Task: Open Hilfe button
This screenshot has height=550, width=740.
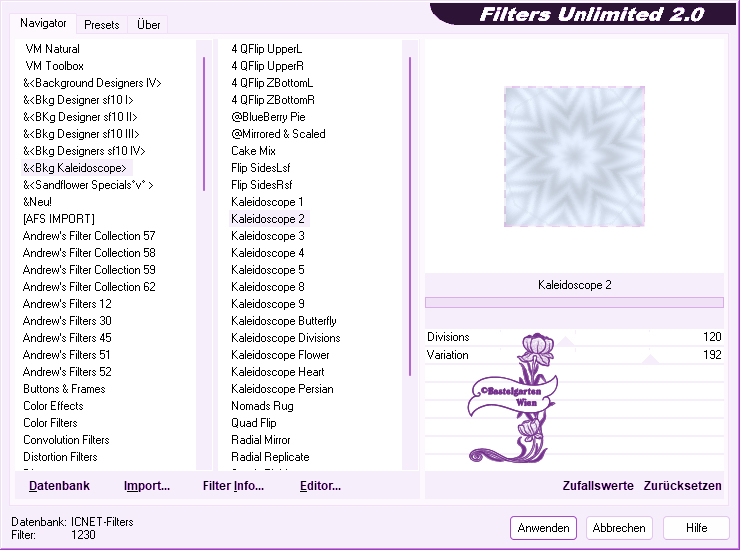Action: (696, 528)
